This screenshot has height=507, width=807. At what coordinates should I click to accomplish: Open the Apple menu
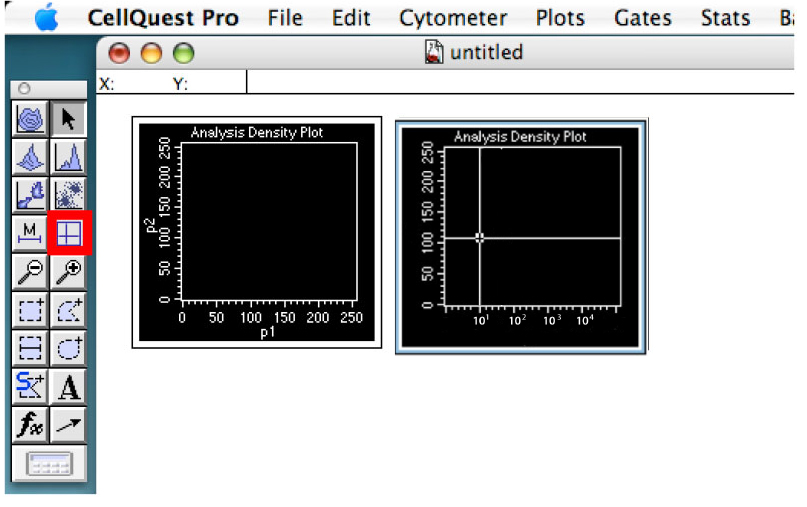[x=46, y=17]
